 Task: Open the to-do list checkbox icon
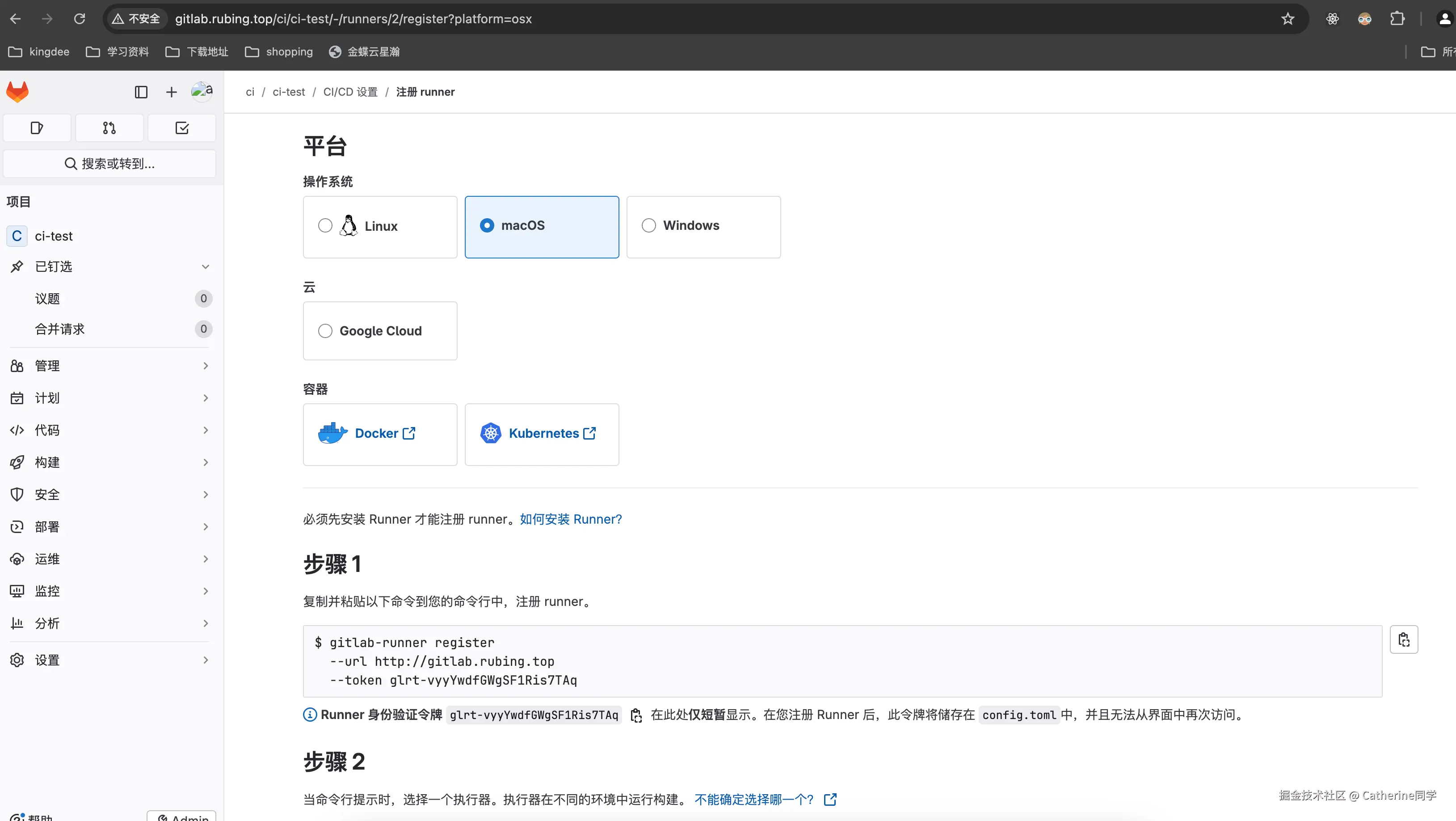[181, 128]
